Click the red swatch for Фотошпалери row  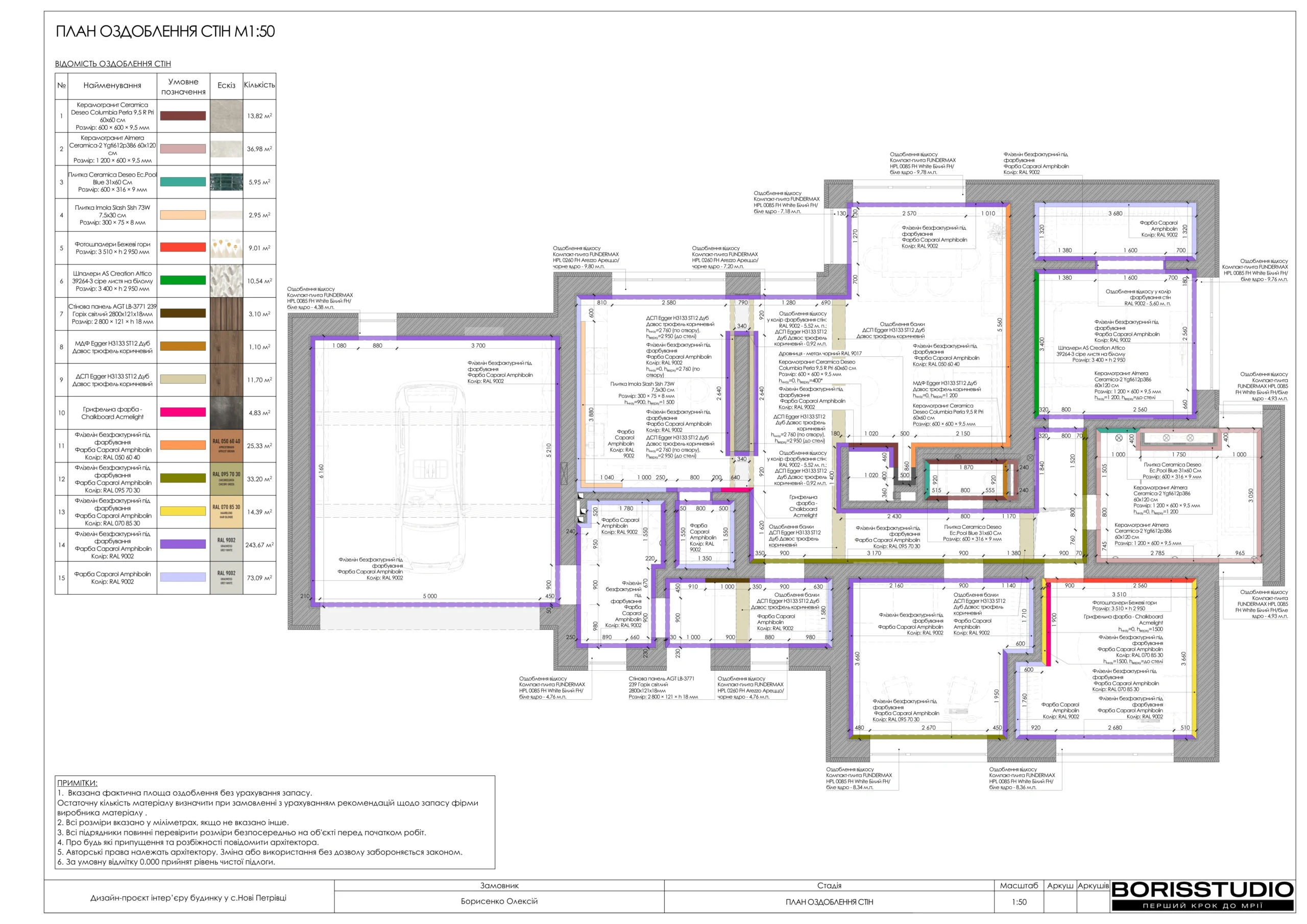(x=183, y=248)
